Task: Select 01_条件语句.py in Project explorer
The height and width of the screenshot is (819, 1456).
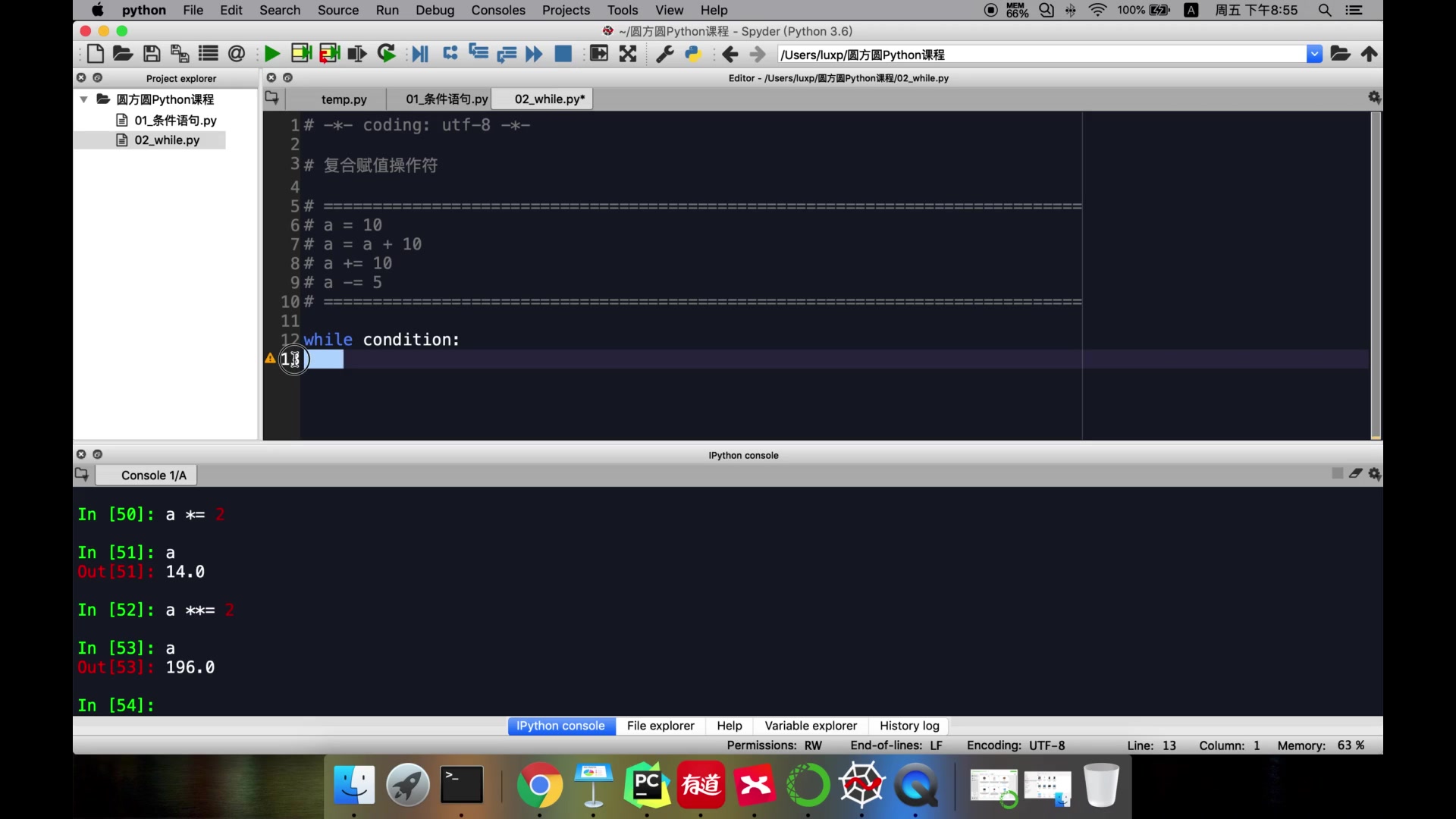Action: click(175, 120)
